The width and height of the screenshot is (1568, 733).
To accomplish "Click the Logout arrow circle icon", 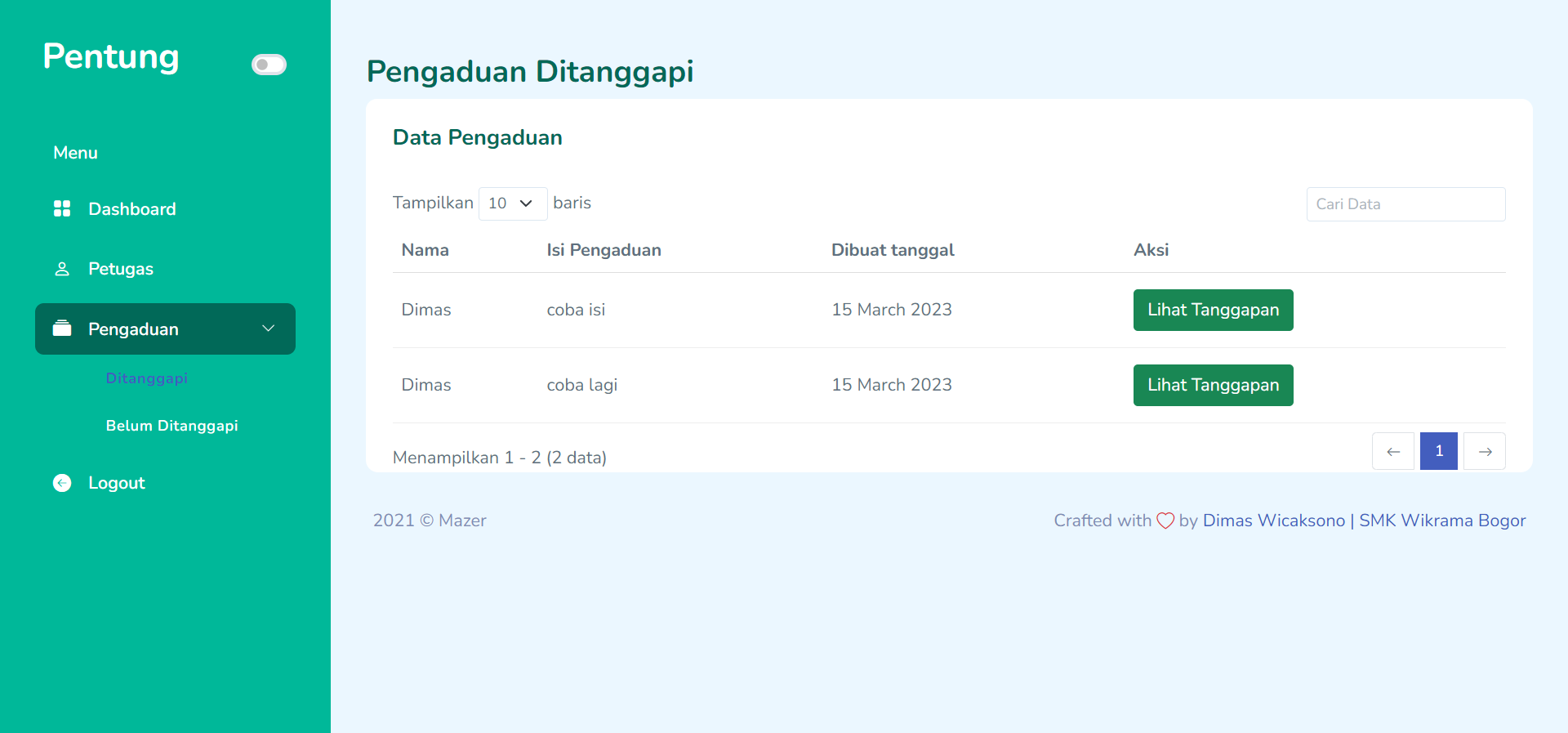I will (62, 483).
